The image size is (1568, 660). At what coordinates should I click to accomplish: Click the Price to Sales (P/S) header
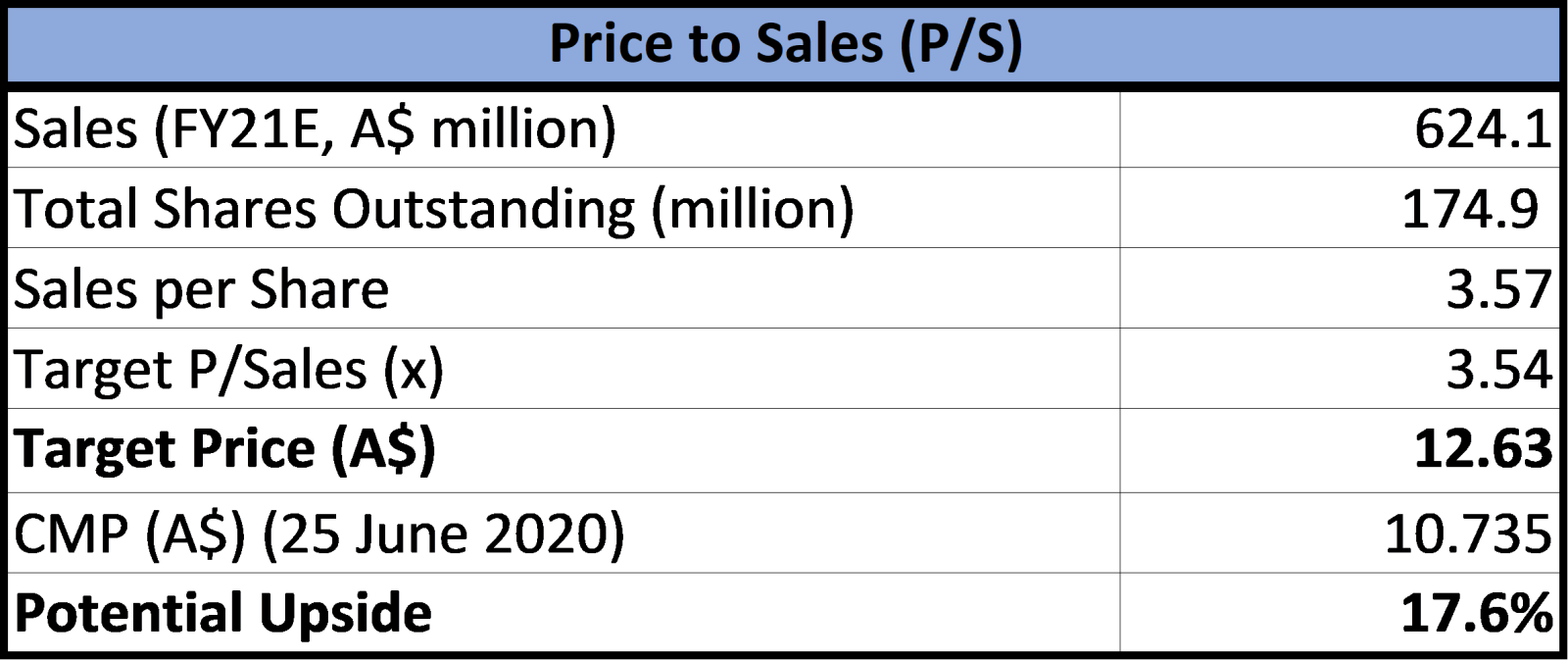(785, 44)
